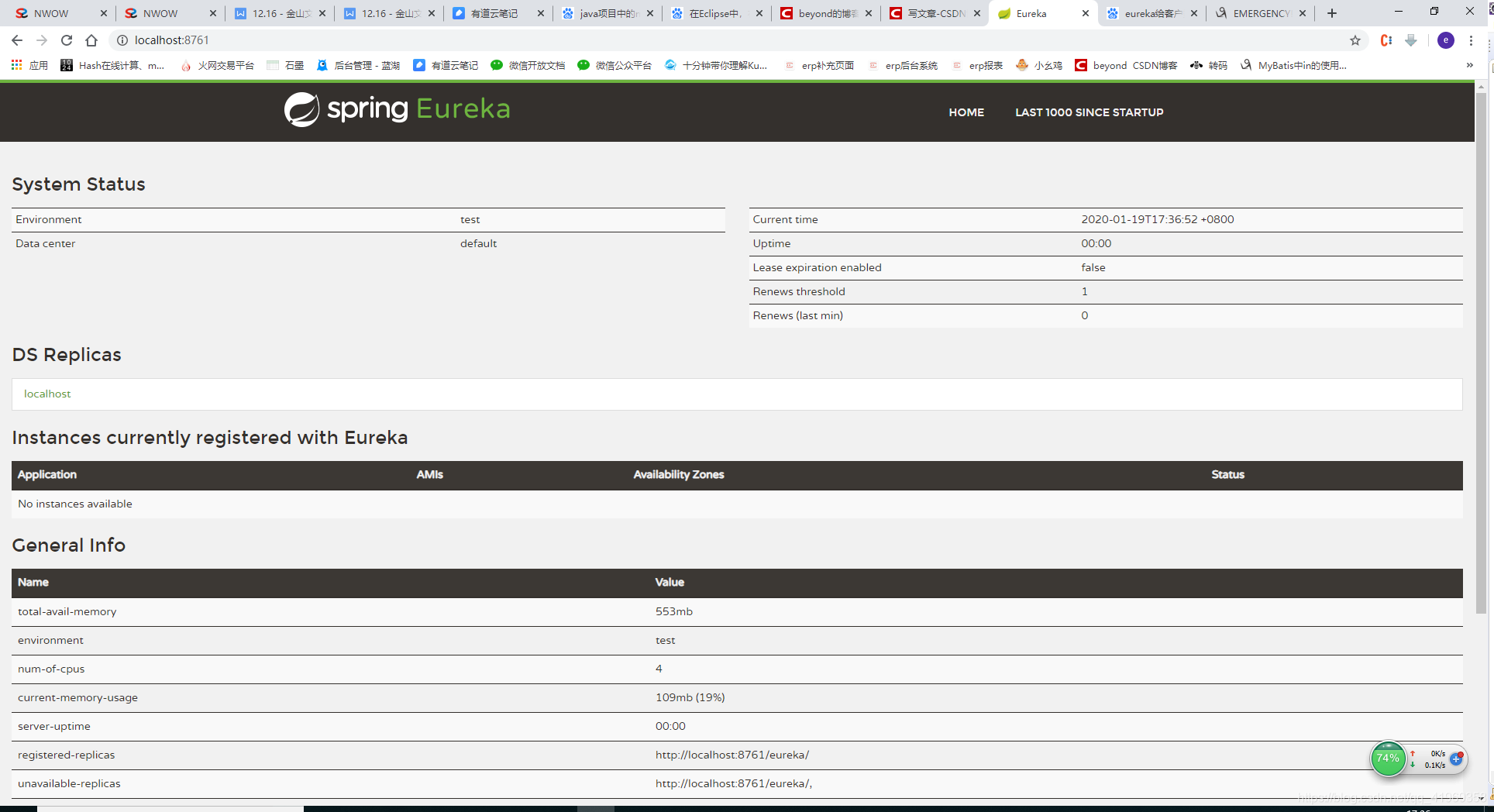This screenshot has height=812, width=1494.
Task: Open HOME in Eureka navigation
Action: click(x=966, y=112)
